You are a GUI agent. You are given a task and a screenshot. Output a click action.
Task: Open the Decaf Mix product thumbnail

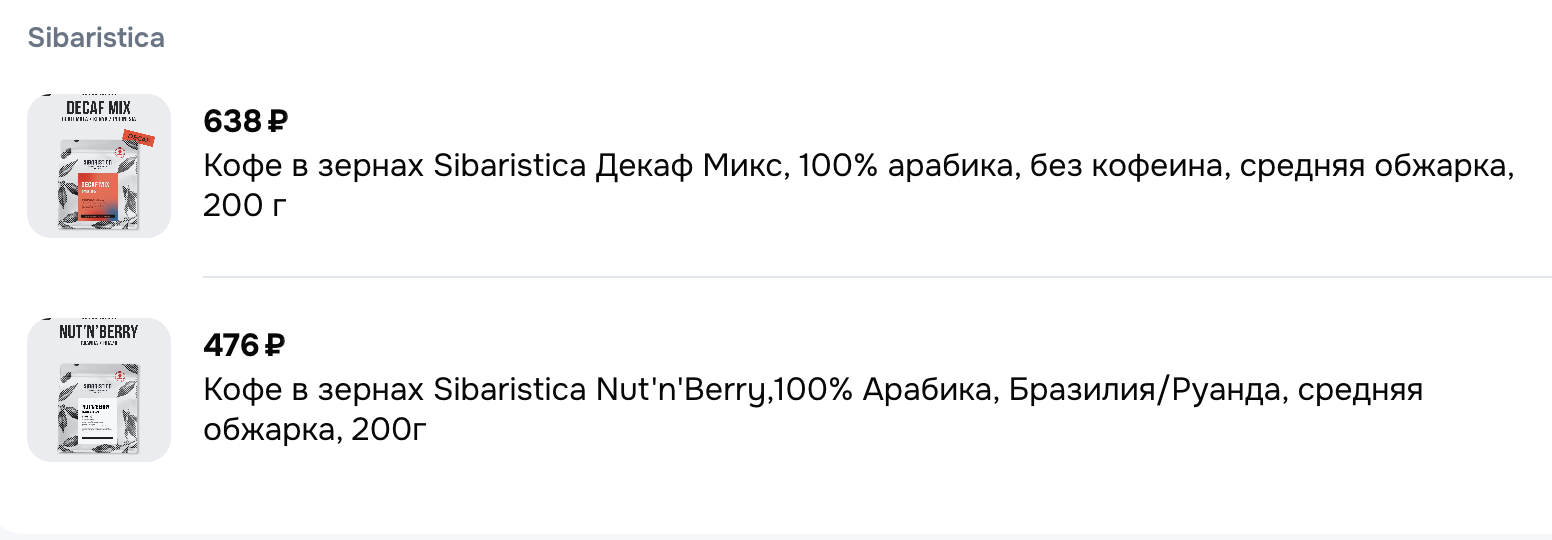(x=99, y=166)
